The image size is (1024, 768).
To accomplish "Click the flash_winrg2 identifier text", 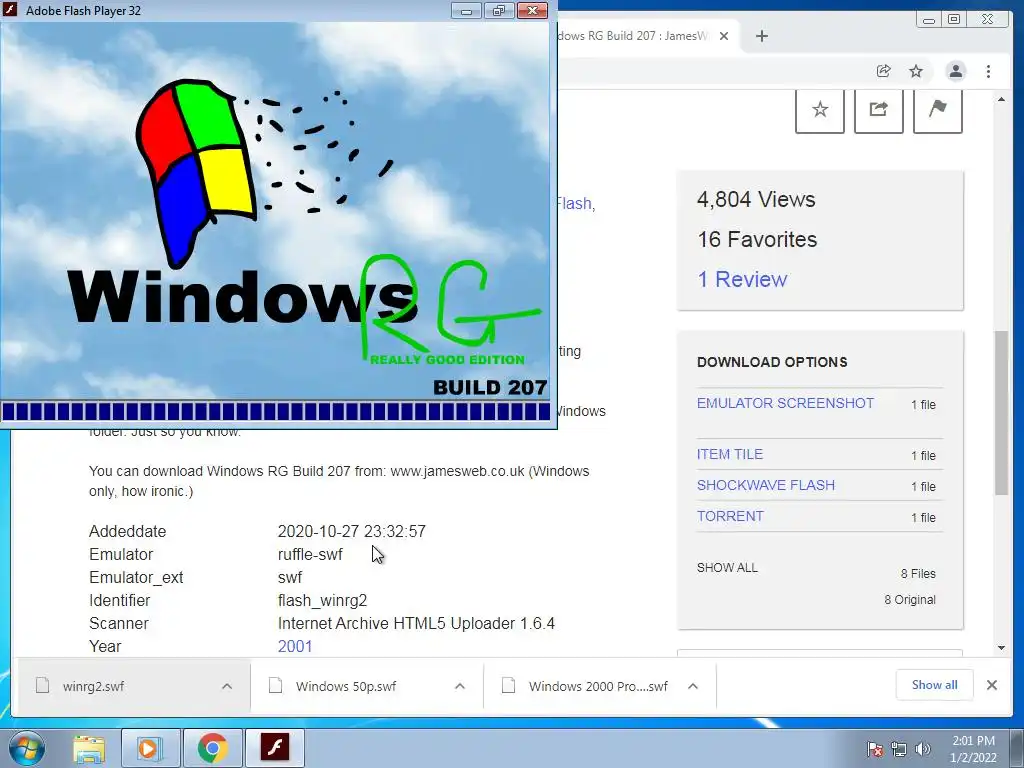I will (x=323, y=601).
